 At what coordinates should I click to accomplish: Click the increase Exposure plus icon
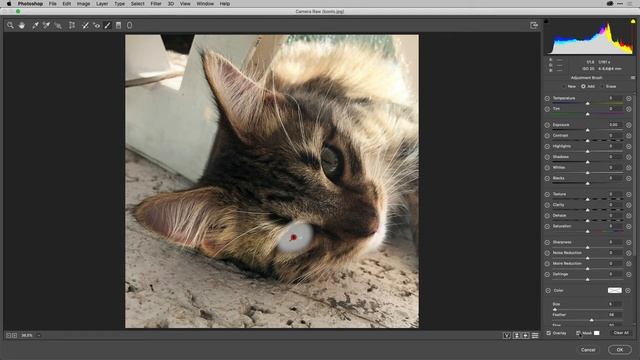click(x=629, y=125)
